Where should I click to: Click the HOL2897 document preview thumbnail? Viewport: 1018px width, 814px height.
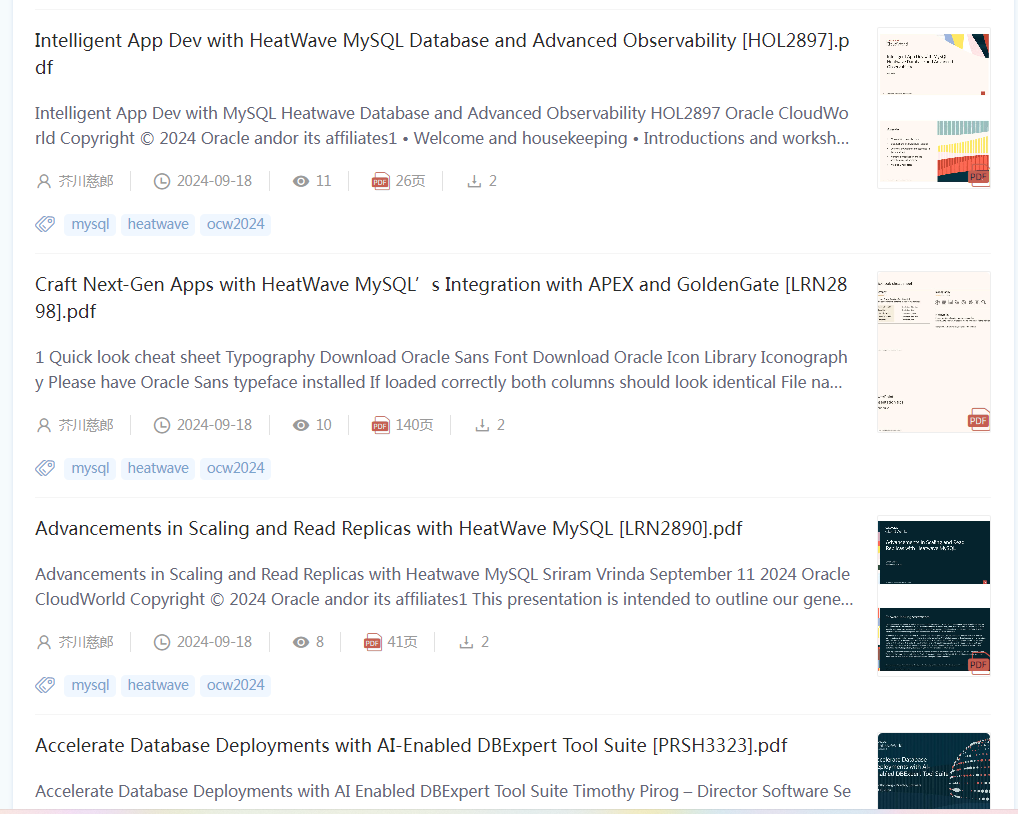point(934,108)
